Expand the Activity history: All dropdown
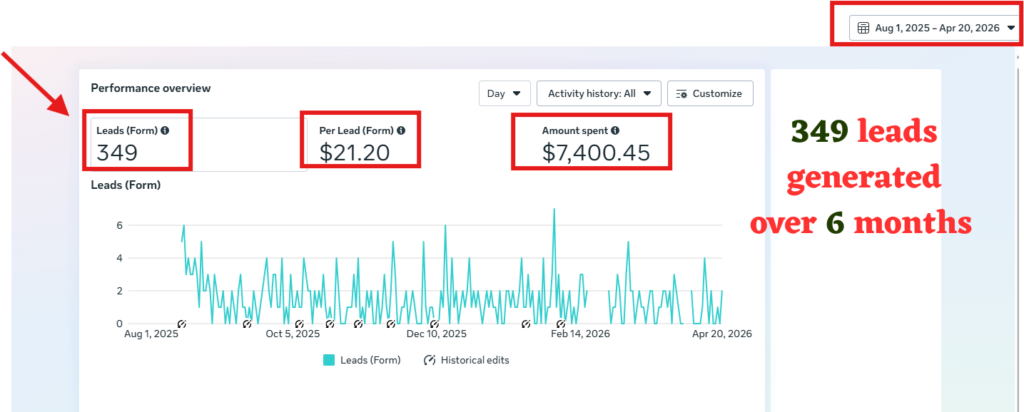This screenshot has height=412, width=1024. click(599, 93)
